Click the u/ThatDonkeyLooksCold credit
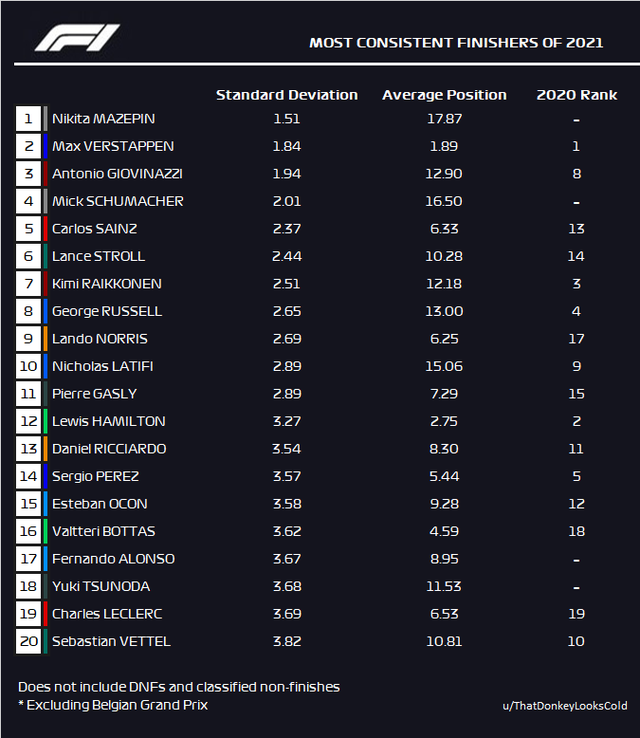The image size is (640, 738). (565, 706)
